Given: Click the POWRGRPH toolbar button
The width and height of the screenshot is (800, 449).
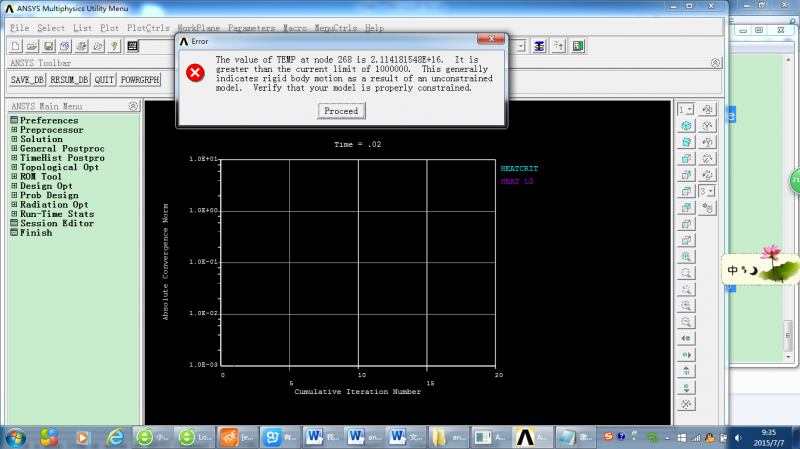Looking at the screenshot, I should click(140, 80).
